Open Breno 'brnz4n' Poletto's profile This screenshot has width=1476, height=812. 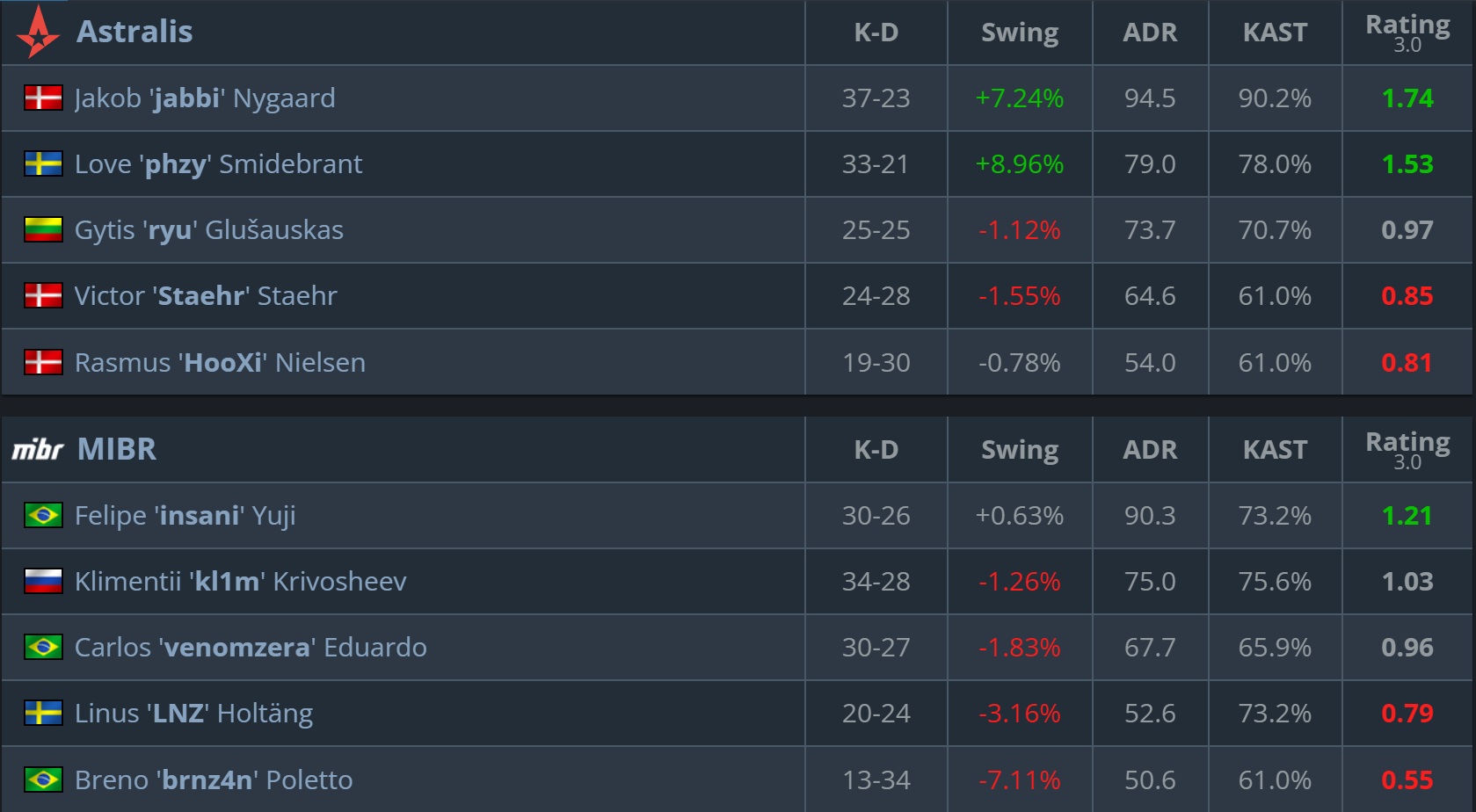coord(214,779)
